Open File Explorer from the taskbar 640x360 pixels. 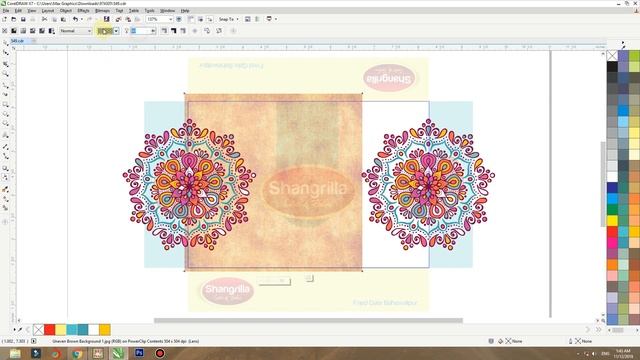(x=15, y=353)
